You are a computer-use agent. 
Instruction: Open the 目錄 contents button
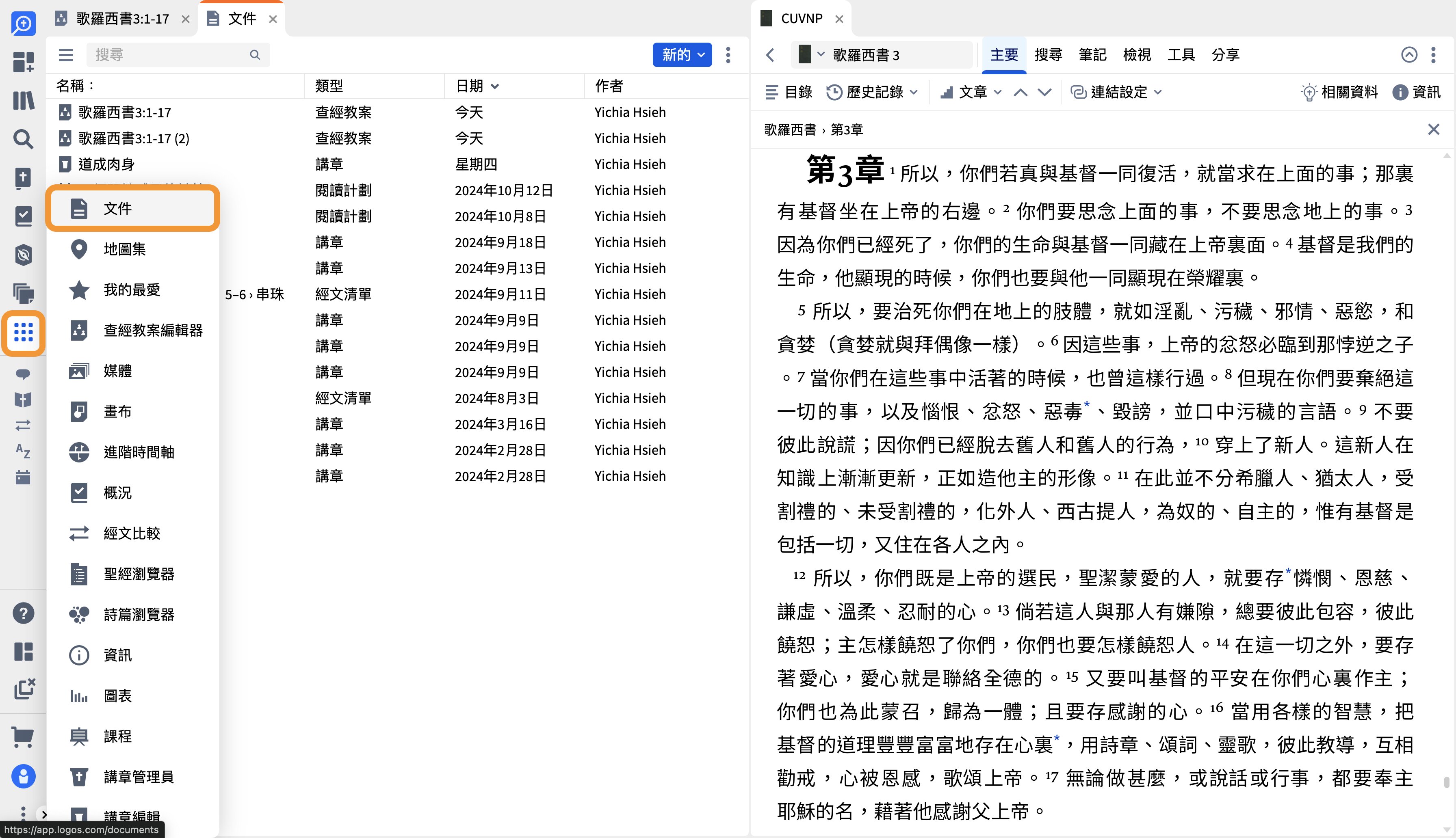[788, 92]
